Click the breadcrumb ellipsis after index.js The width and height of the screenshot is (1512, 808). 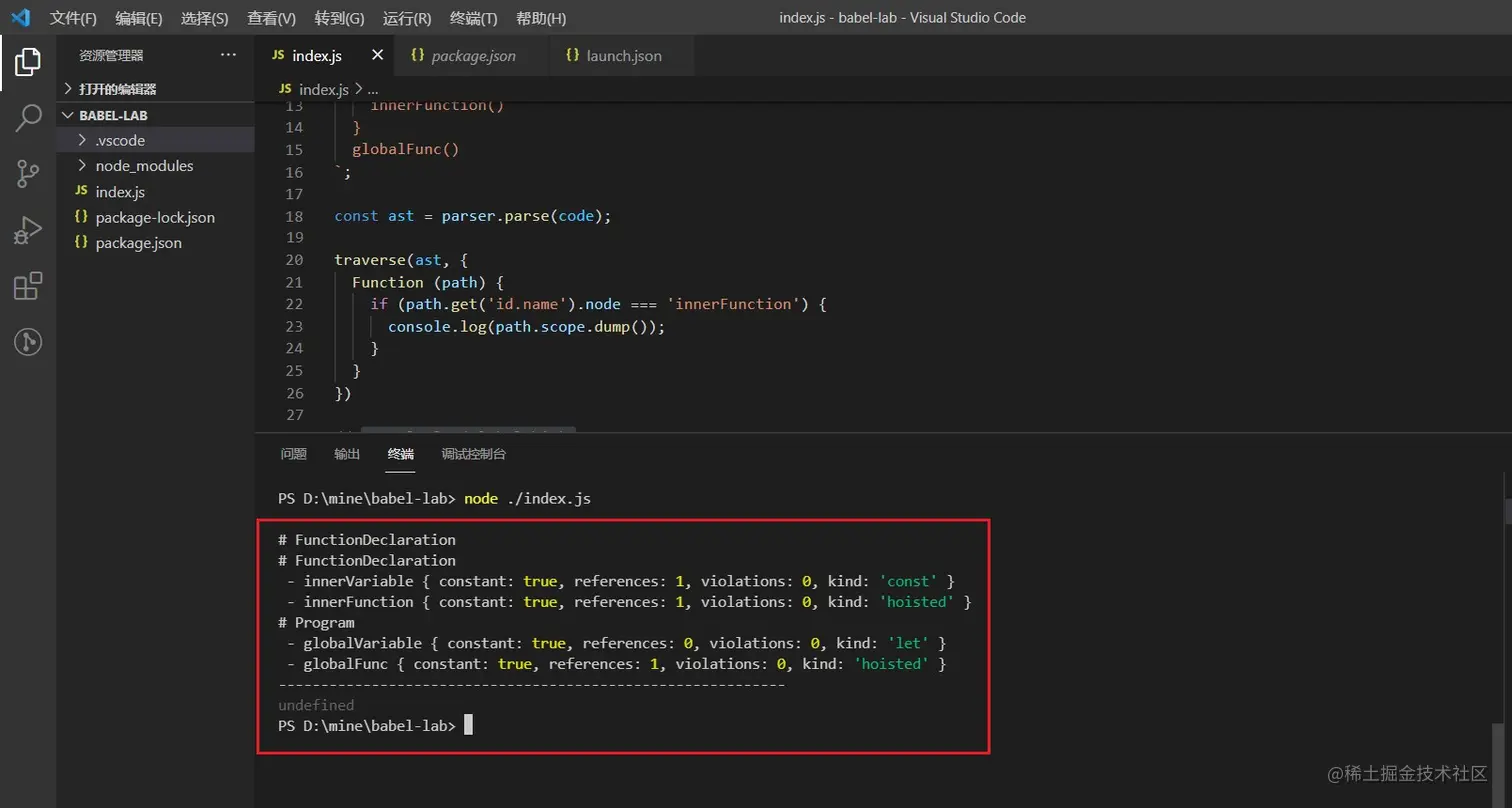(x=373, y=89)
